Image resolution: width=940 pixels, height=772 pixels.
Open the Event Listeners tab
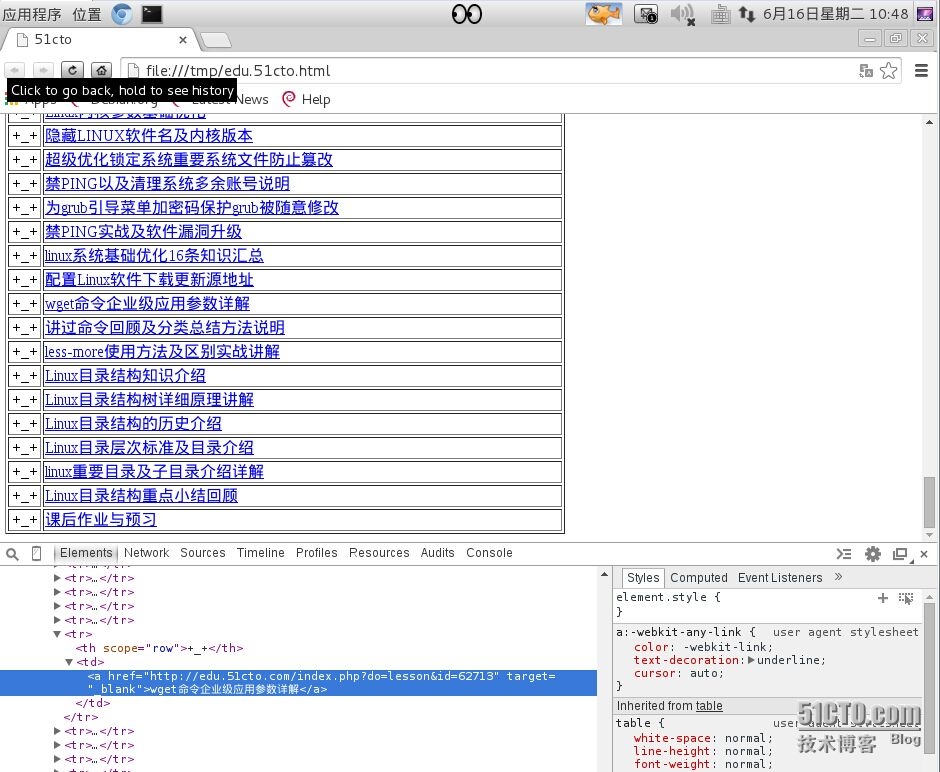780,578
